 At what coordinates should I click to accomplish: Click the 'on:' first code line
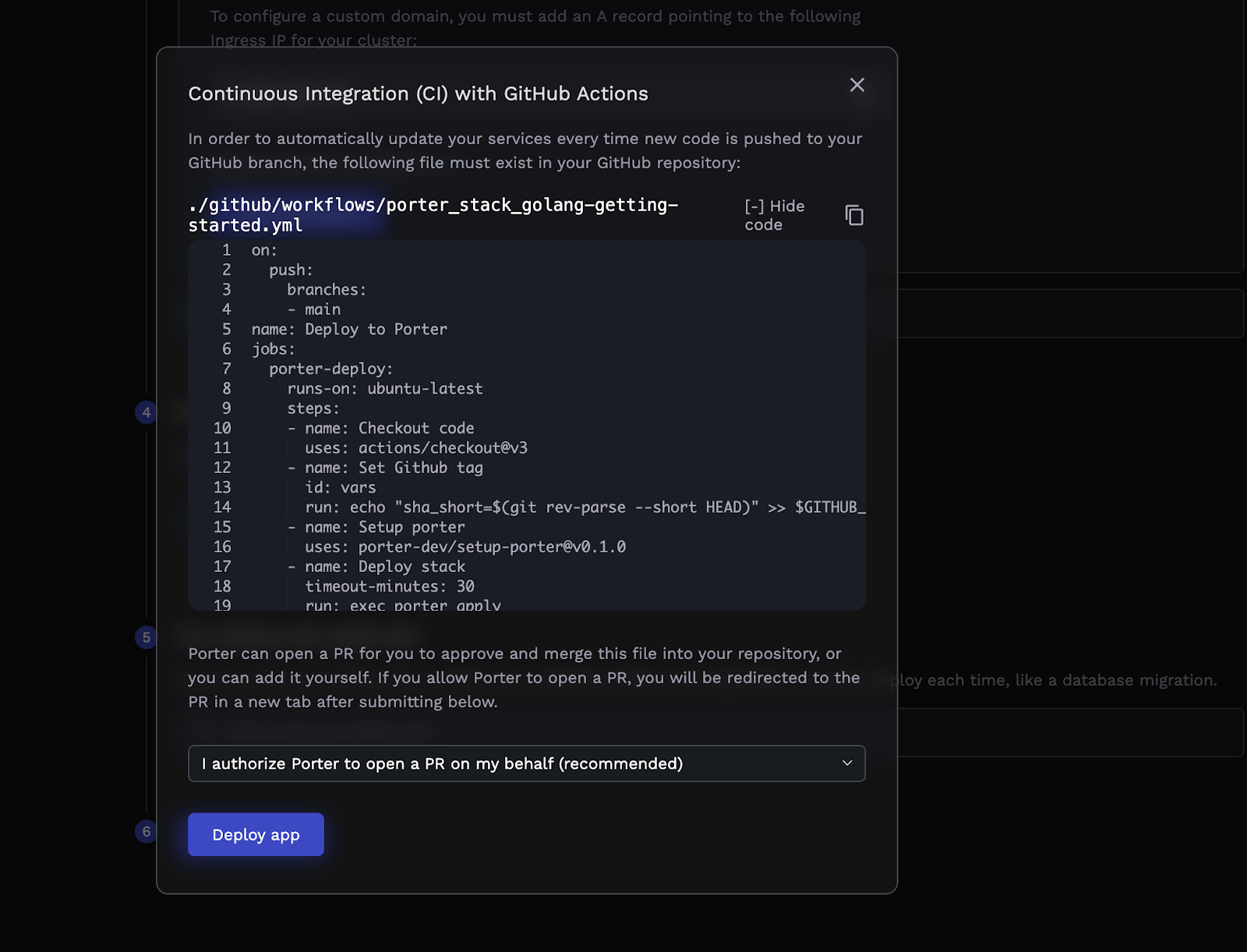tap(264, 250)
